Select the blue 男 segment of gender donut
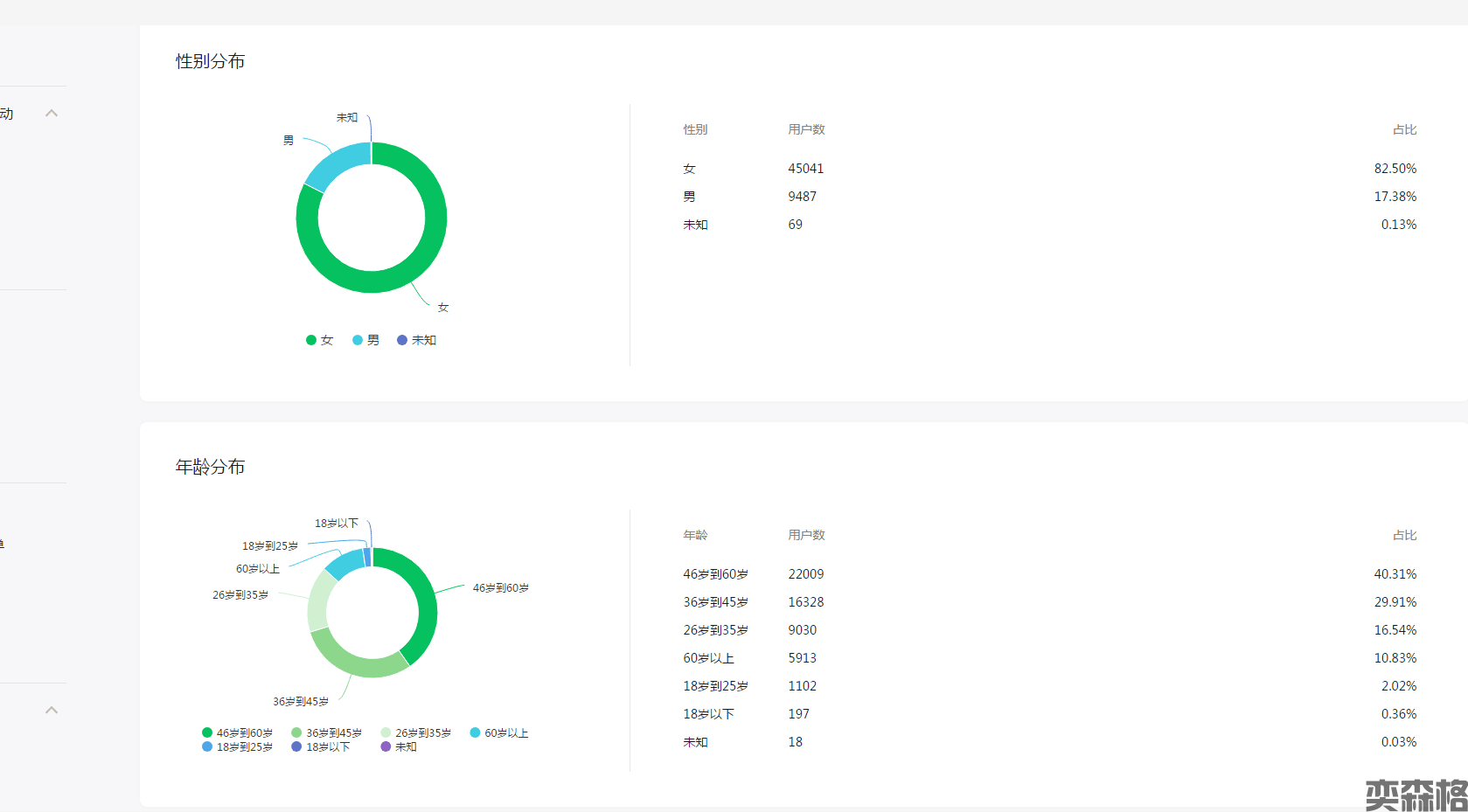Viewport: 1468px width, 812px height. (x=334, y=166)
